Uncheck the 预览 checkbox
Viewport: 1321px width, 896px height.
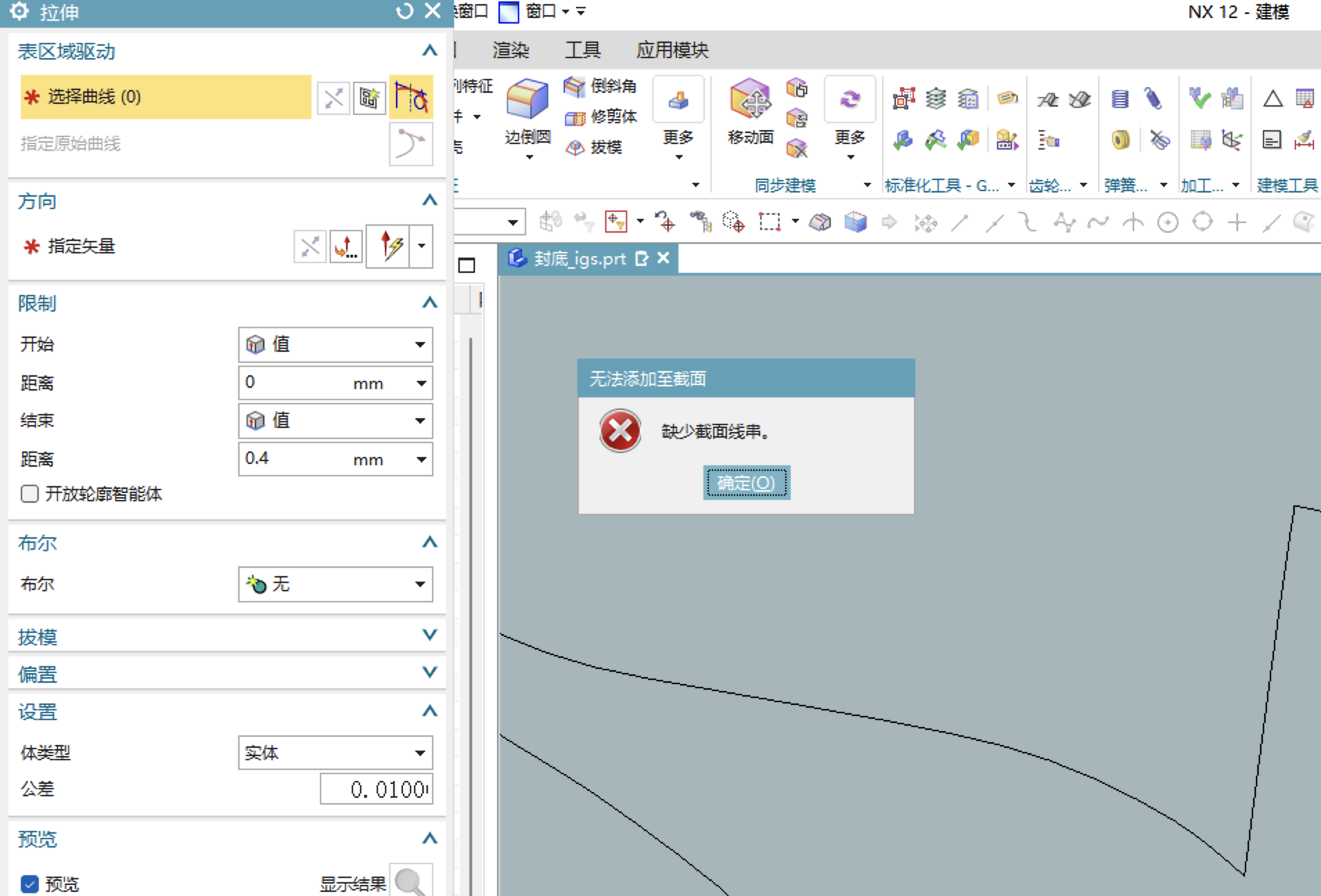[x=29, y=884]
